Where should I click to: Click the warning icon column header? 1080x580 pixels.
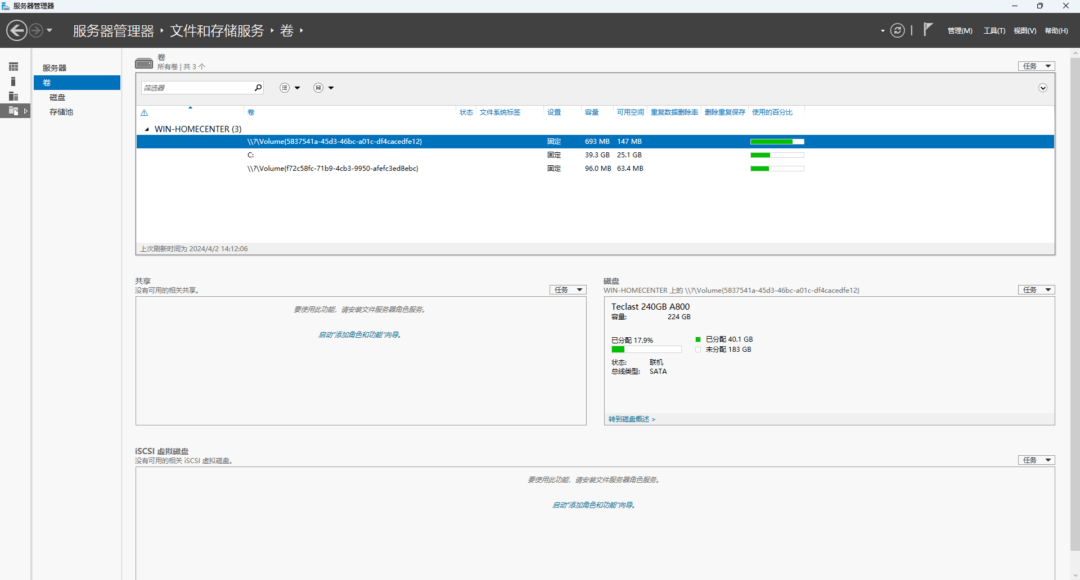(x=144, y=112)
